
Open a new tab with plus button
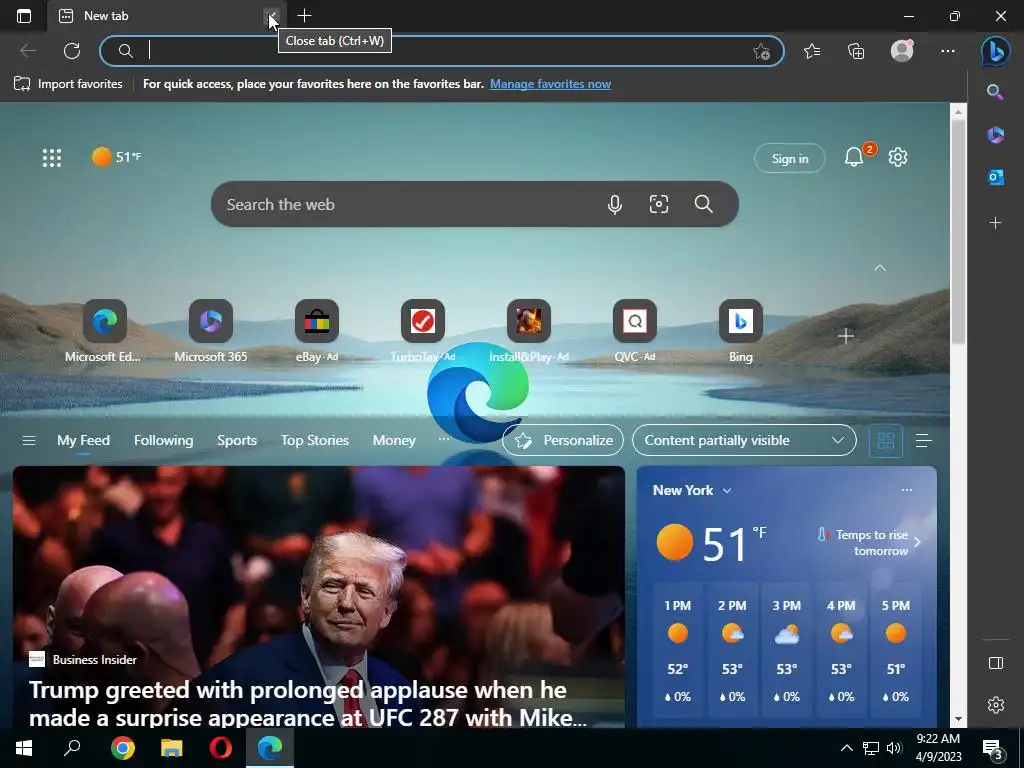pos(304,16)
